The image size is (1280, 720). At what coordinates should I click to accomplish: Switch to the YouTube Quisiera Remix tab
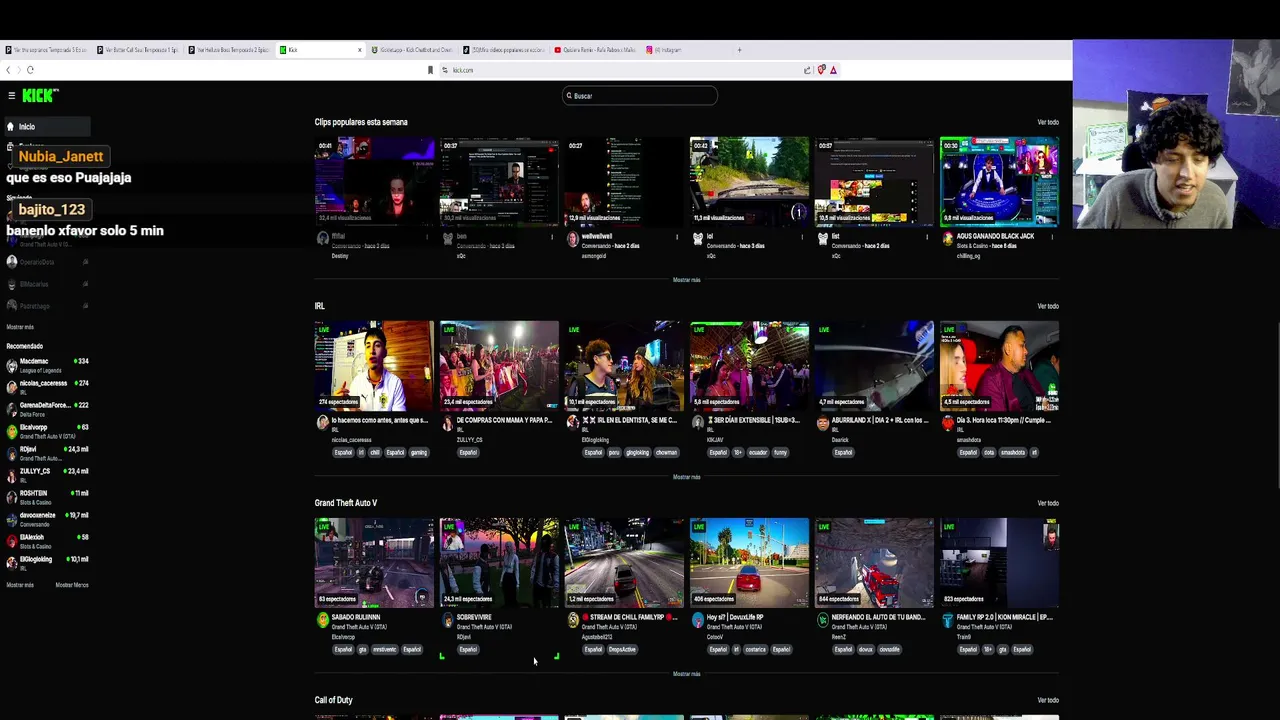(x=596, y=50)
